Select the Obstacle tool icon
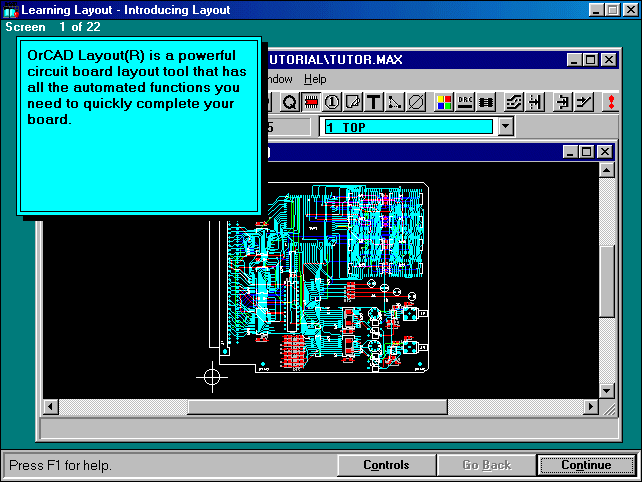 pyautogui.click(x=352, y=102)
